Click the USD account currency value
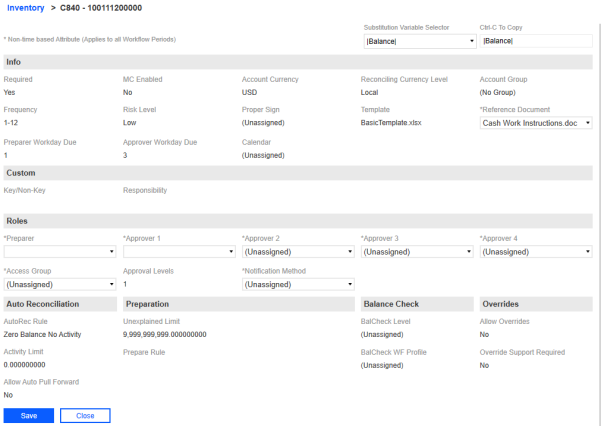 pos(250,92)
